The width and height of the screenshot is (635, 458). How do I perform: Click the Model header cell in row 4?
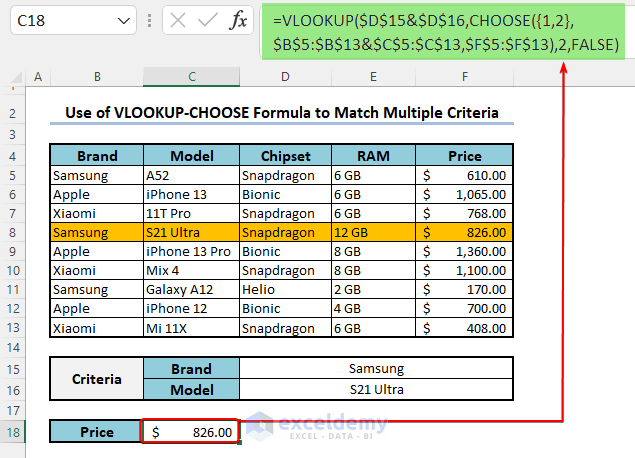(192, 156)
